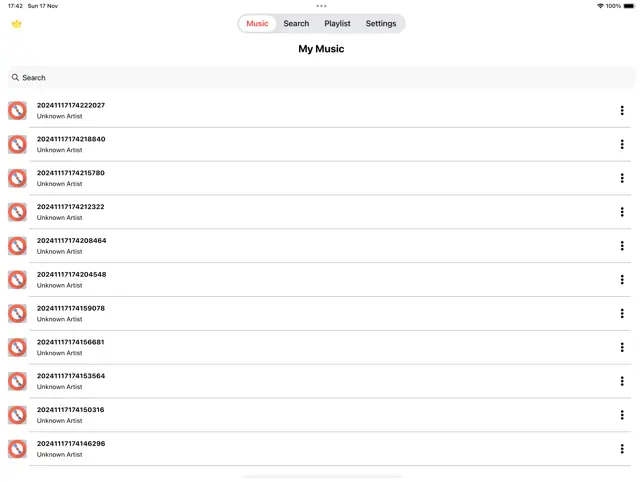643x482 pixels.
Task: Open more options for track 20241117174212322
Action: click(x=622, y=212)
